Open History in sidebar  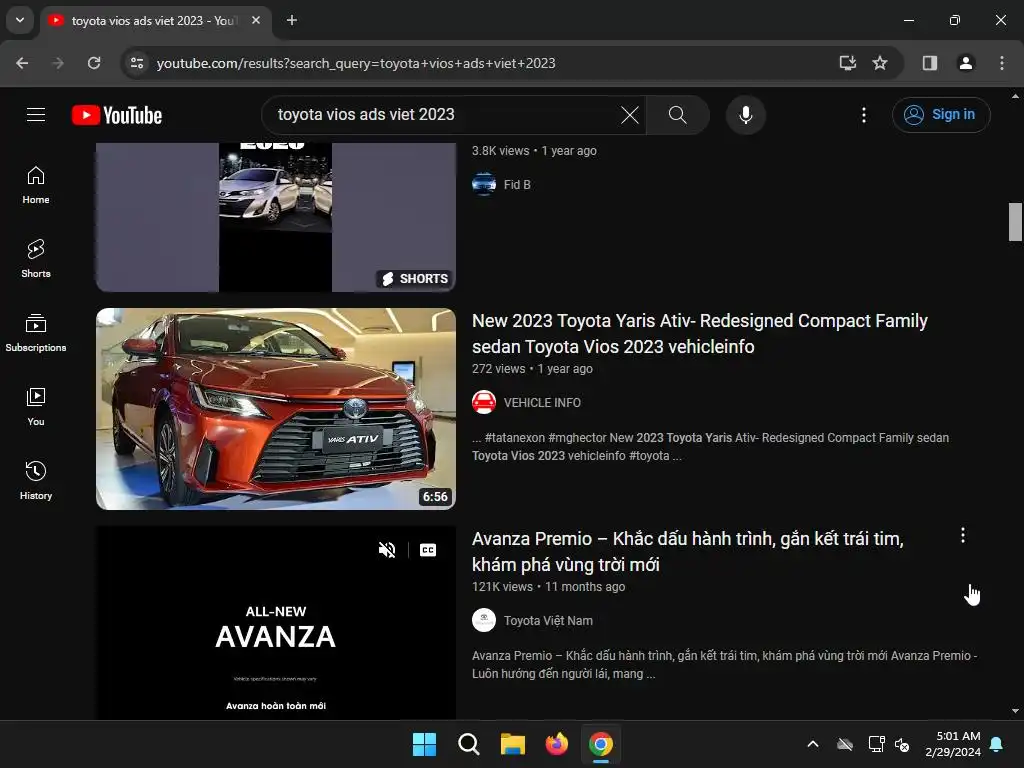36,481
